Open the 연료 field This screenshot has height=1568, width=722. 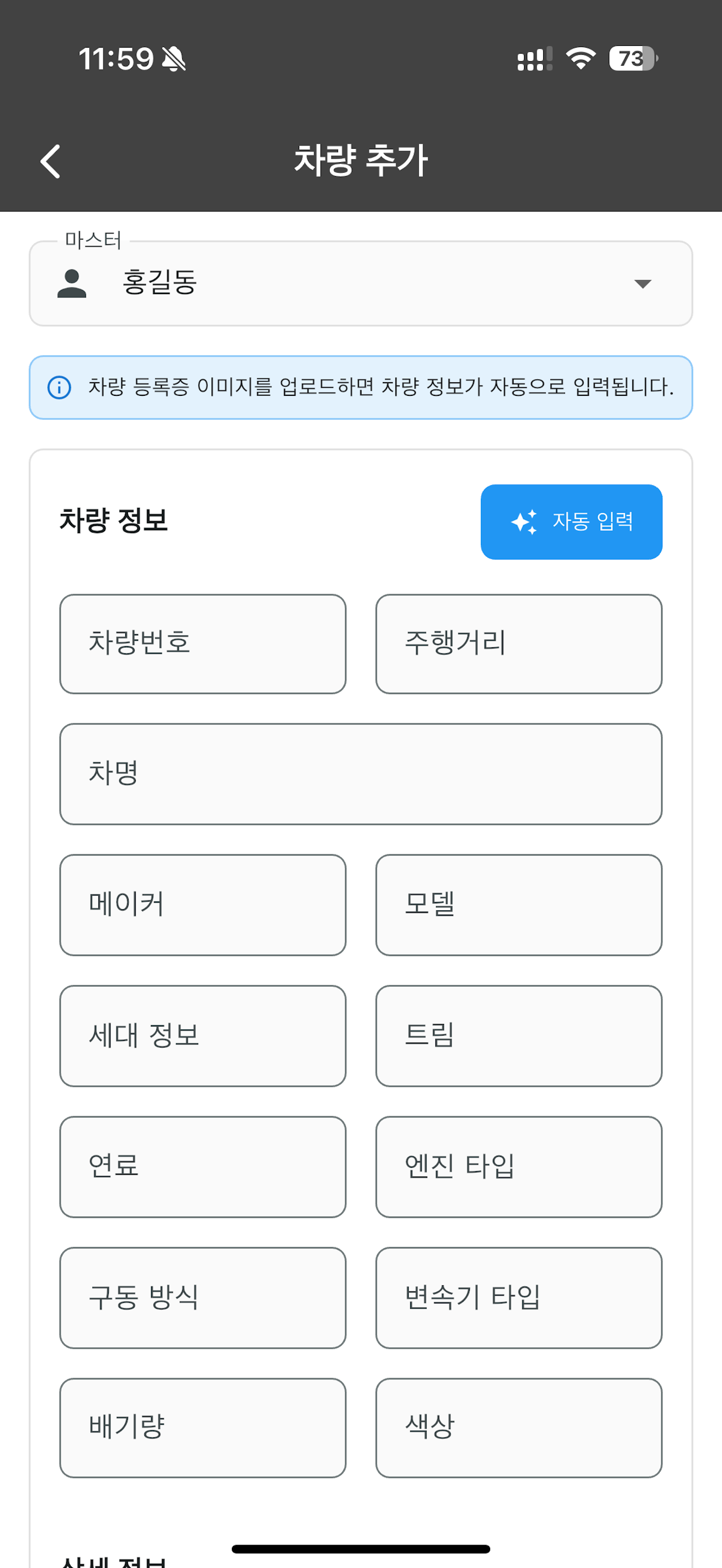203,1167
